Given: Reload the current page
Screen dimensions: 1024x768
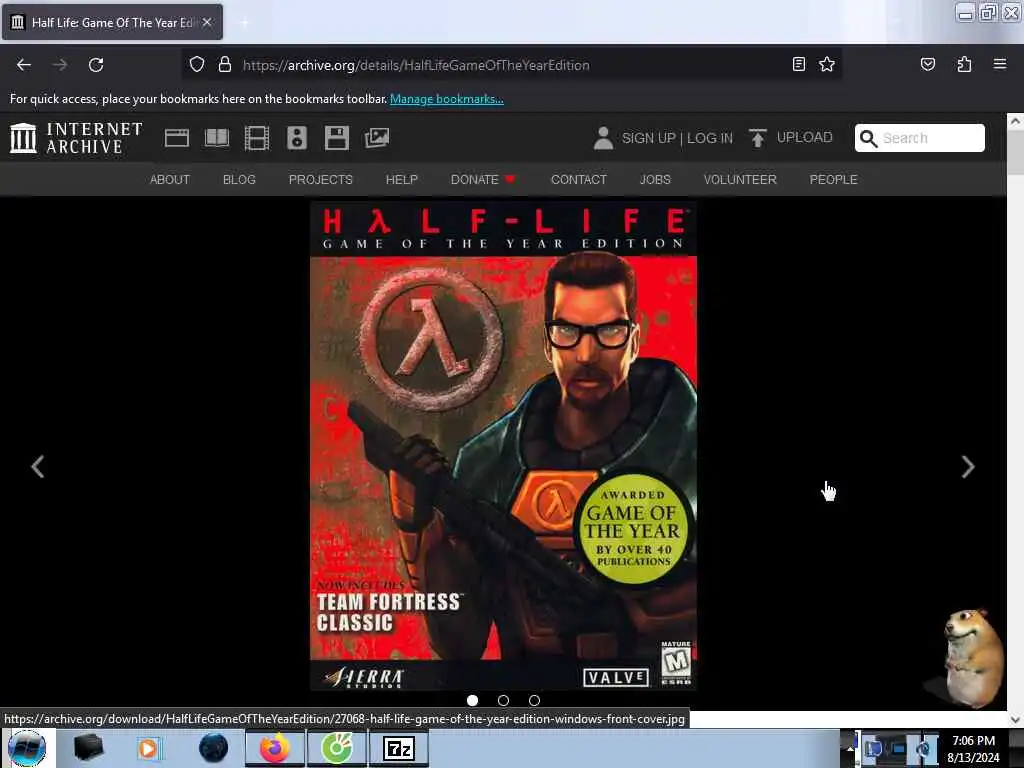Looking at the screenshot, I should coord(96,65).
